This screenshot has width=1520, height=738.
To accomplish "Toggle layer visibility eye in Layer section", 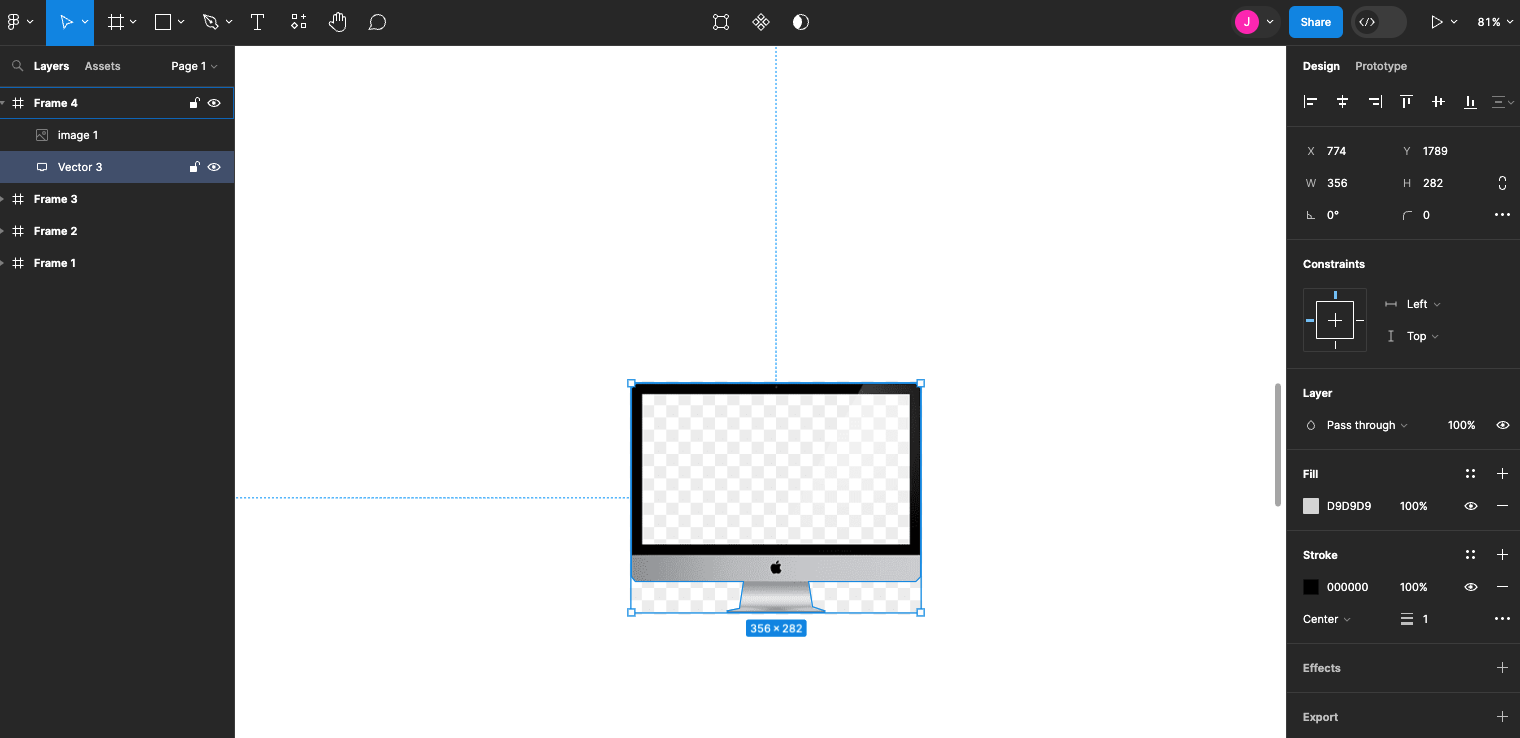I will 1502,425.
